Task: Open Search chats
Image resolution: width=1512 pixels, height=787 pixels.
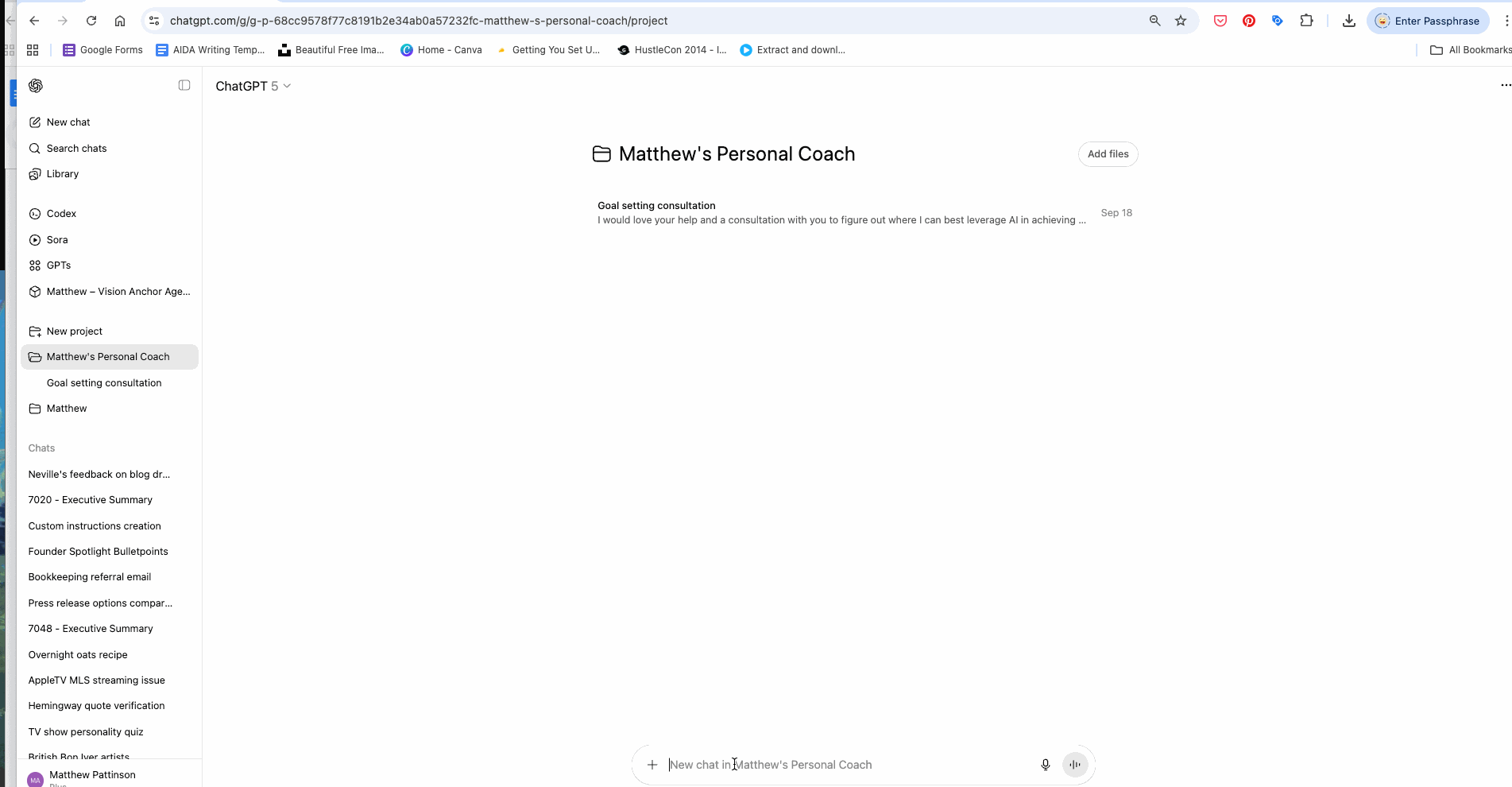Action: coord(110,149)
